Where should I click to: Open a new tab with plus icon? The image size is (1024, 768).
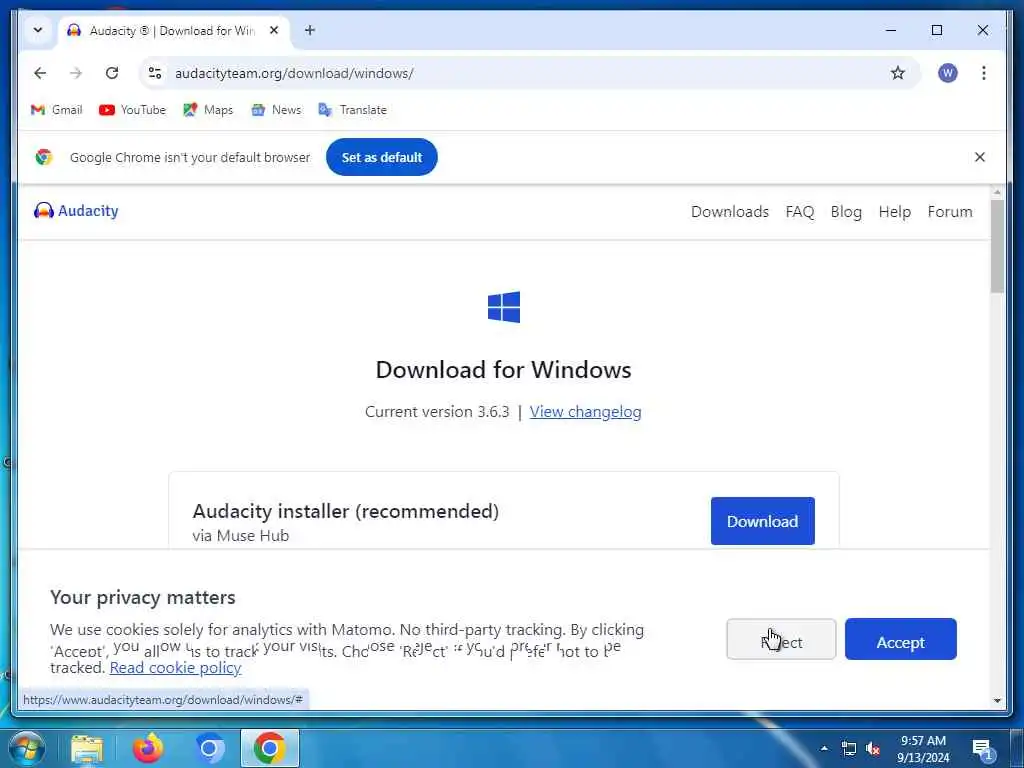(310, 30)
